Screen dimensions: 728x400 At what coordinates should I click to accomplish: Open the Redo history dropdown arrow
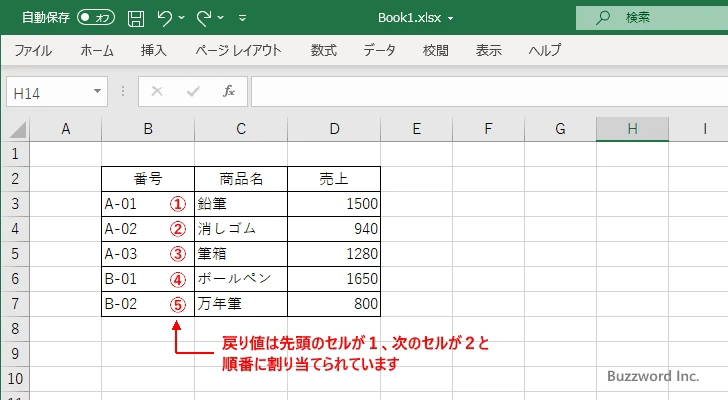tap(221, 18)
